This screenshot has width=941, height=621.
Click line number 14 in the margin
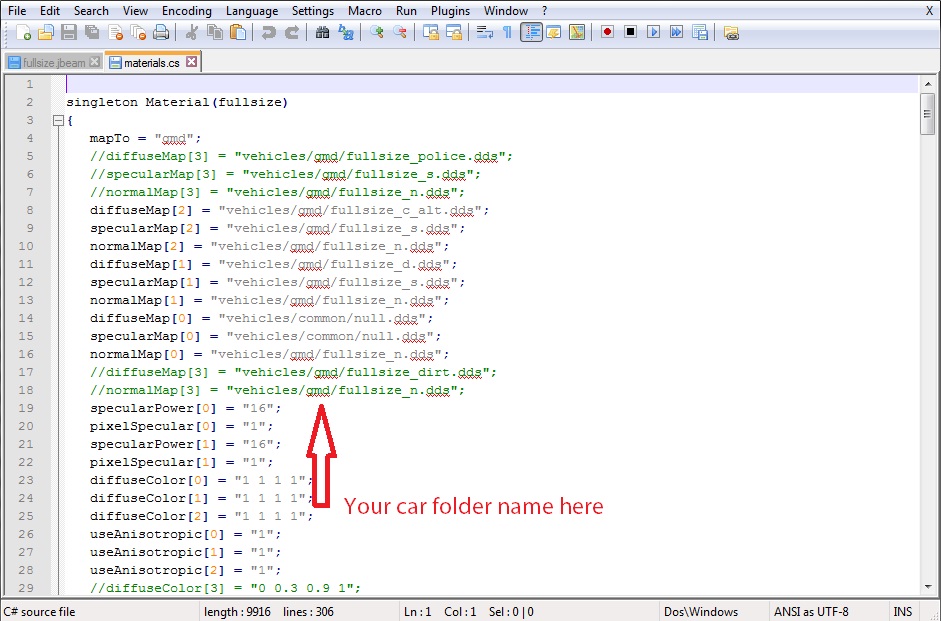[26, 318]
